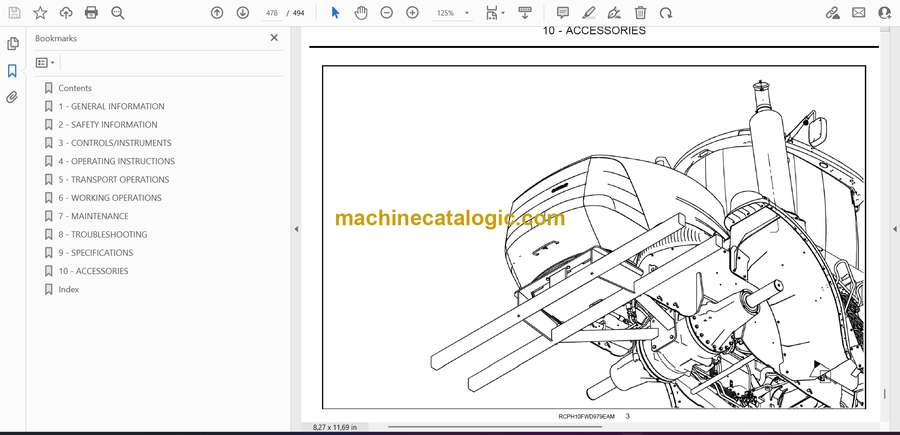Go to the next page with down arrow
This screenshot has width=900, height=435.
click(243, 13)
